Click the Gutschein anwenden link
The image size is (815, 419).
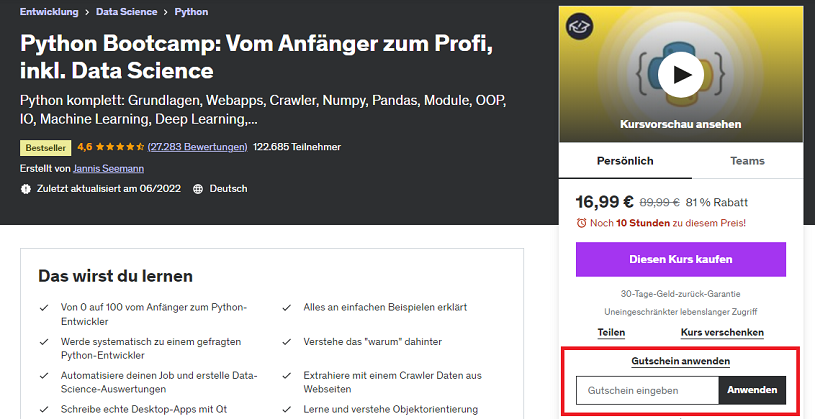point(680,361)
